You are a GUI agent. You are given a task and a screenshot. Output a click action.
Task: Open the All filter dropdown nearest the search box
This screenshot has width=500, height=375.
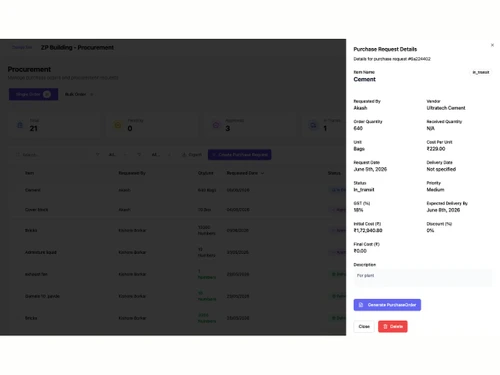[113, 155]
